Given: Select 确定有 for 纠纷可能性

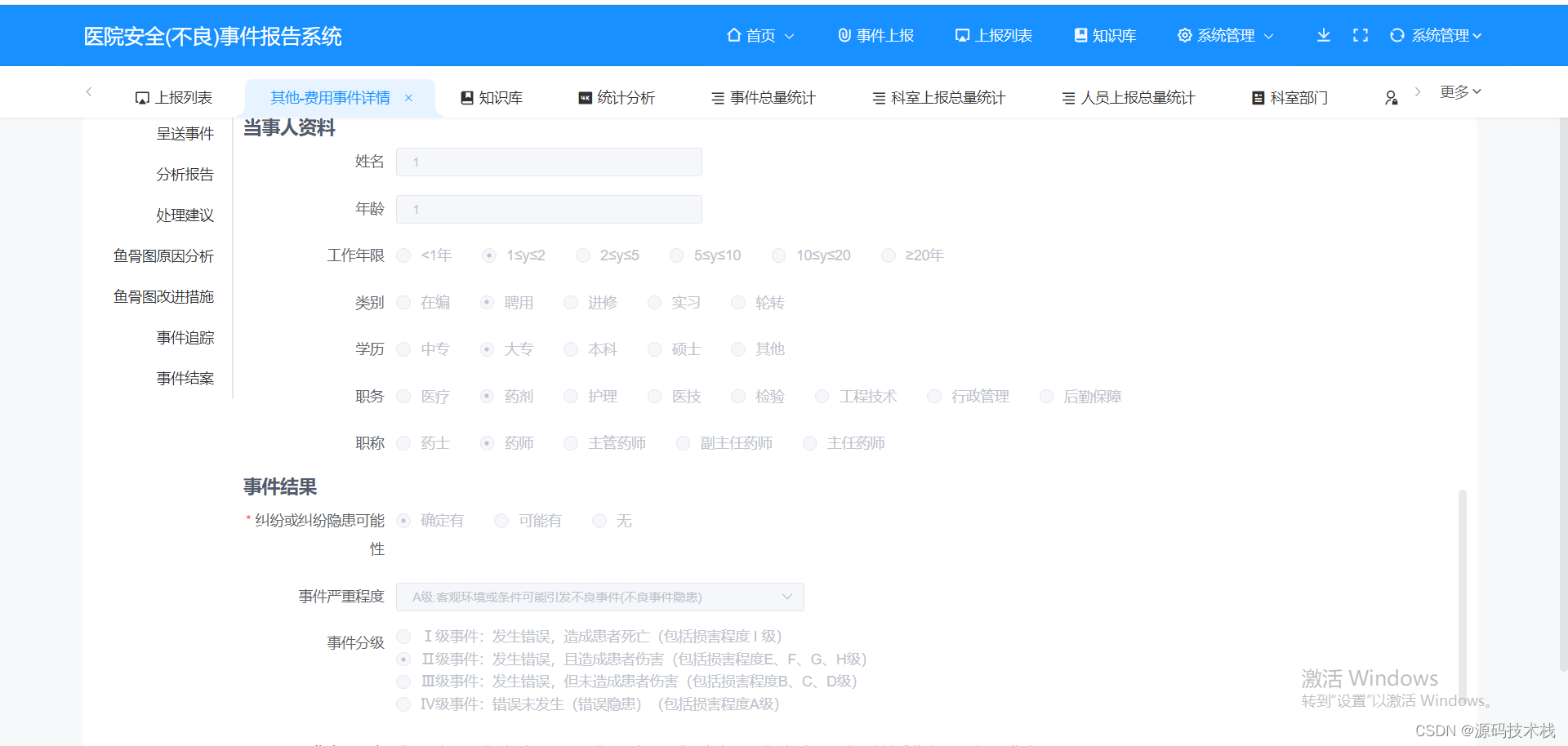Looking at the screenshot, I should [x=403, y=521].
